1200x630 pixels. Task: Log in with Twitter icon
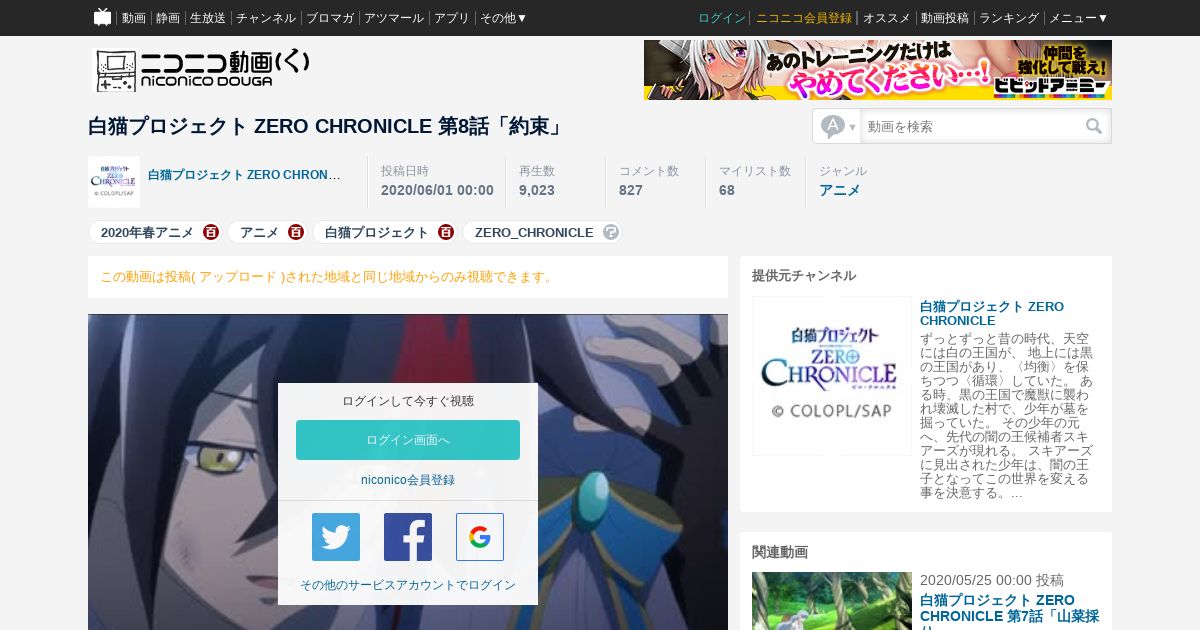pyautogui.click(x=336, y=537)
